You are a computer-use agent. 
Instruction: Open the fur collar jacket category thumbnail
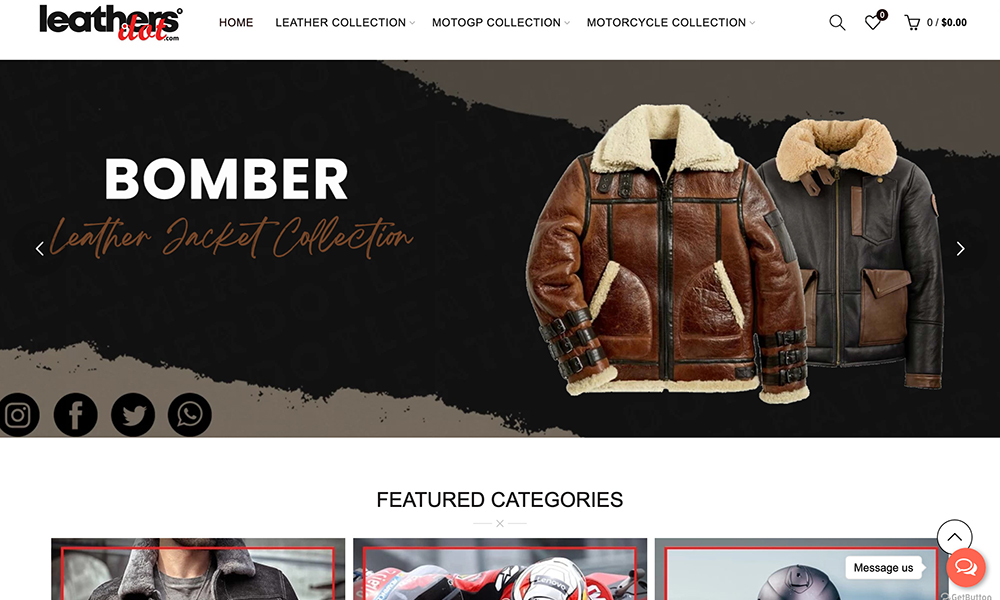point(198,569)
